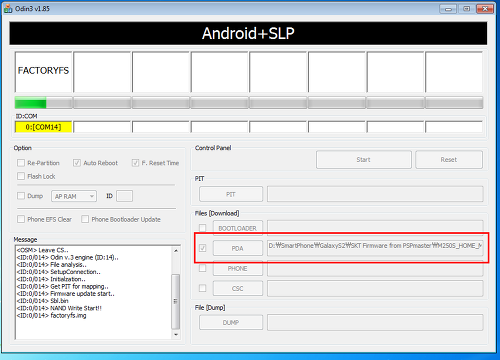Click the green FACTORYFS progress bar

click(x=43, y=103)
